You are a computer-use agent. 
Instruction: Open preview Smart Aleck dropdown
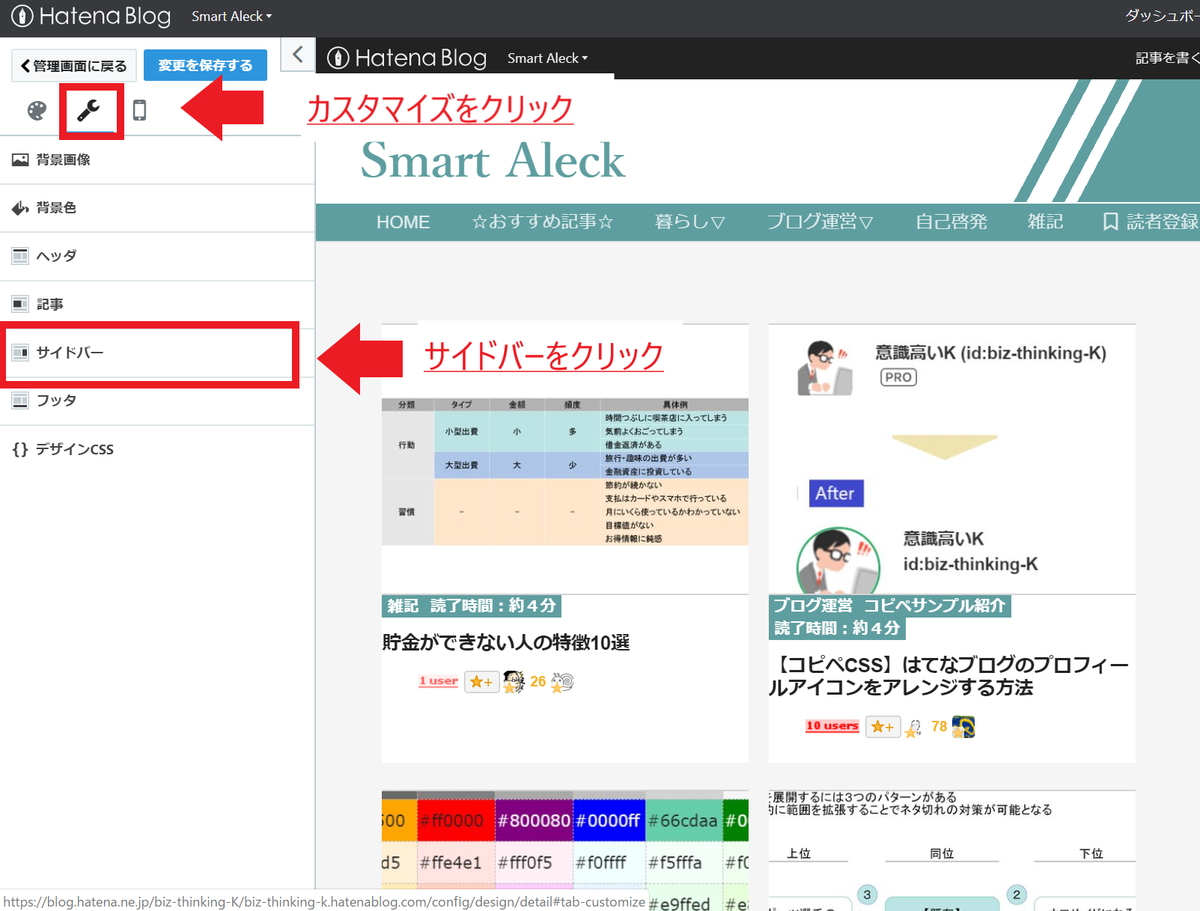548,58
